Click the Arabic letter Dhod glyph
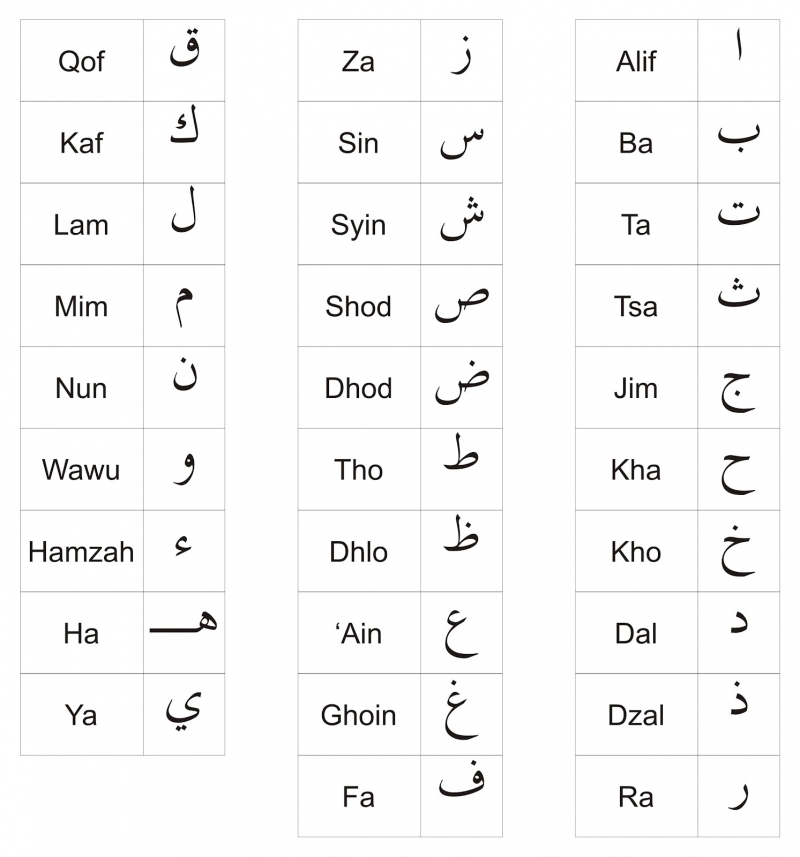The height and width of the screenshot is (857, 800). (x=461, y=385)
